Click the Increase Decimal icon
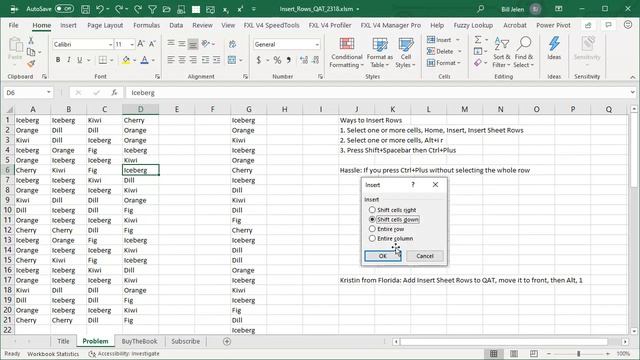Image resolution: width=640 pixels, height=360 pixels. click(304, 60)
